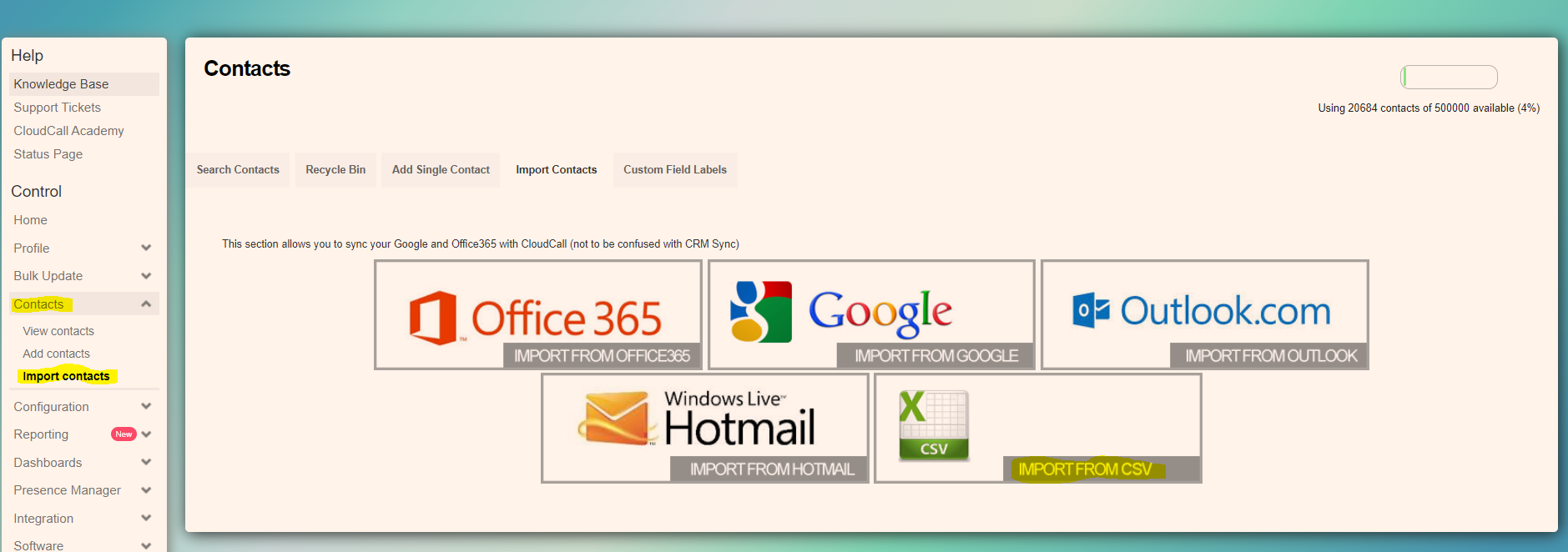This screenshot has width=1568, height=552.
Task: Click the Control section heading
Action: 36,192
